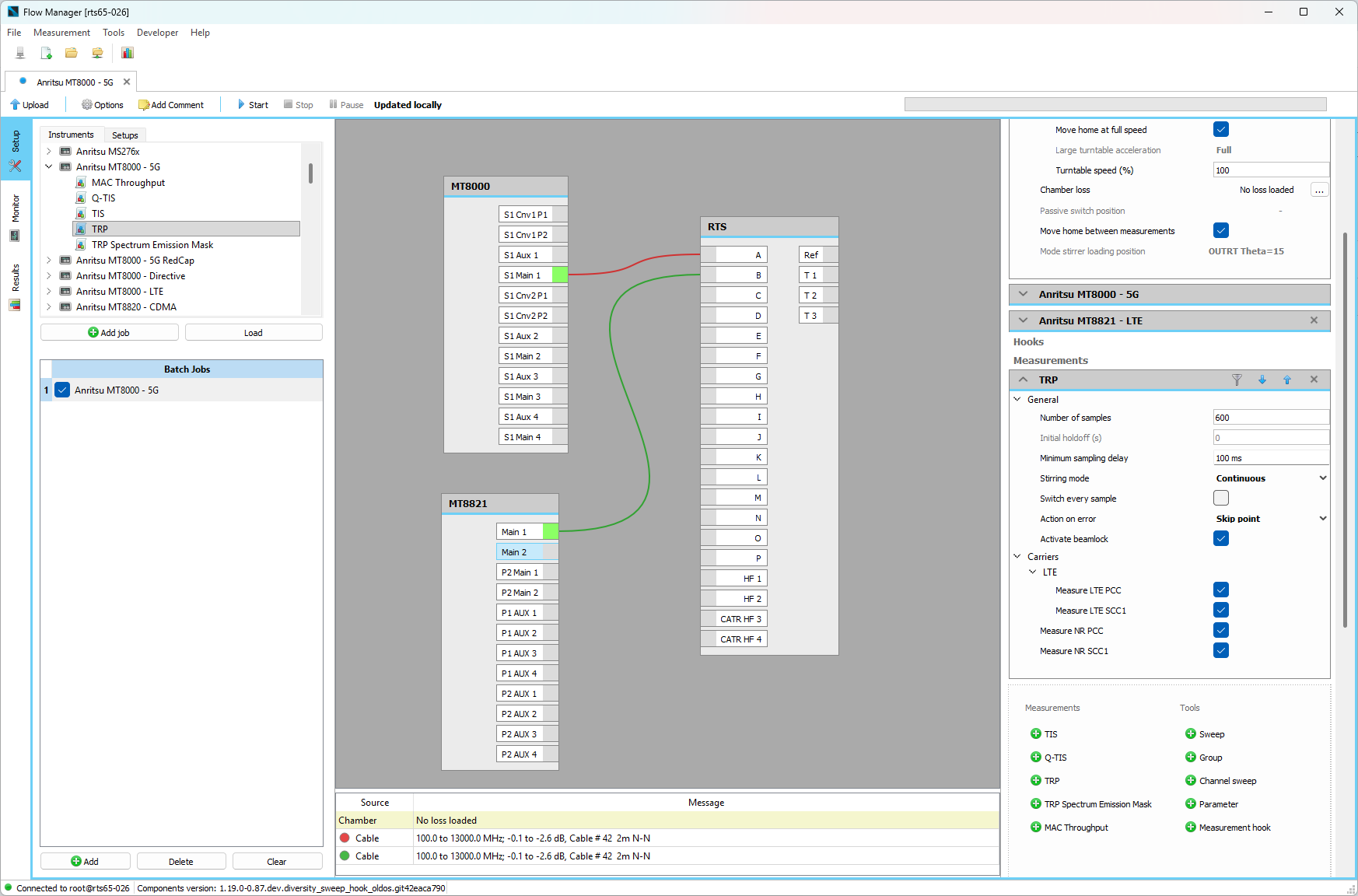
Task: Expand the Anritsu MT8821 - LTE section
Action: [1024, 320]
